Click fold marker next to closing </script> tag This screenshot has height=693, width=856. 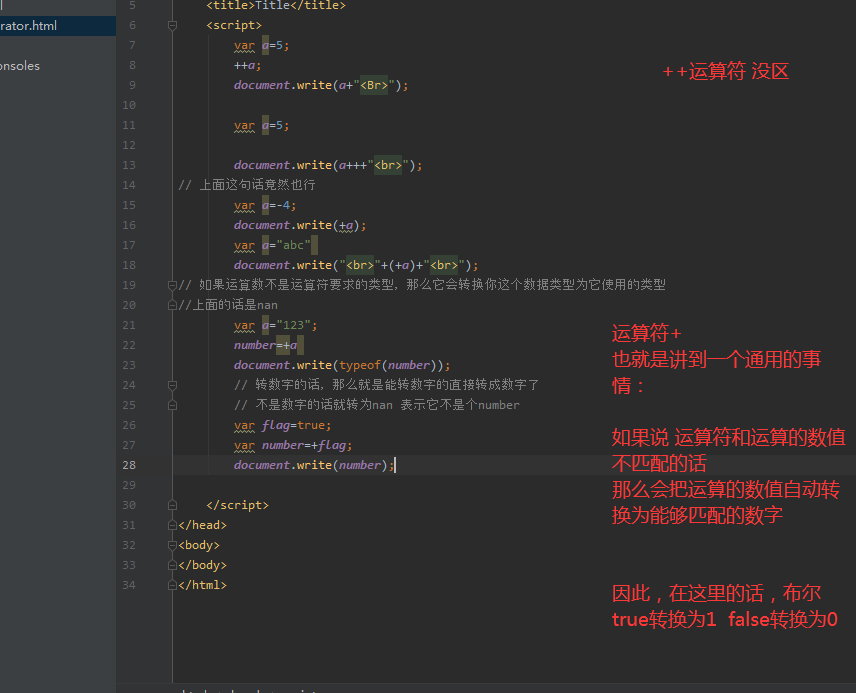(173, 505)
